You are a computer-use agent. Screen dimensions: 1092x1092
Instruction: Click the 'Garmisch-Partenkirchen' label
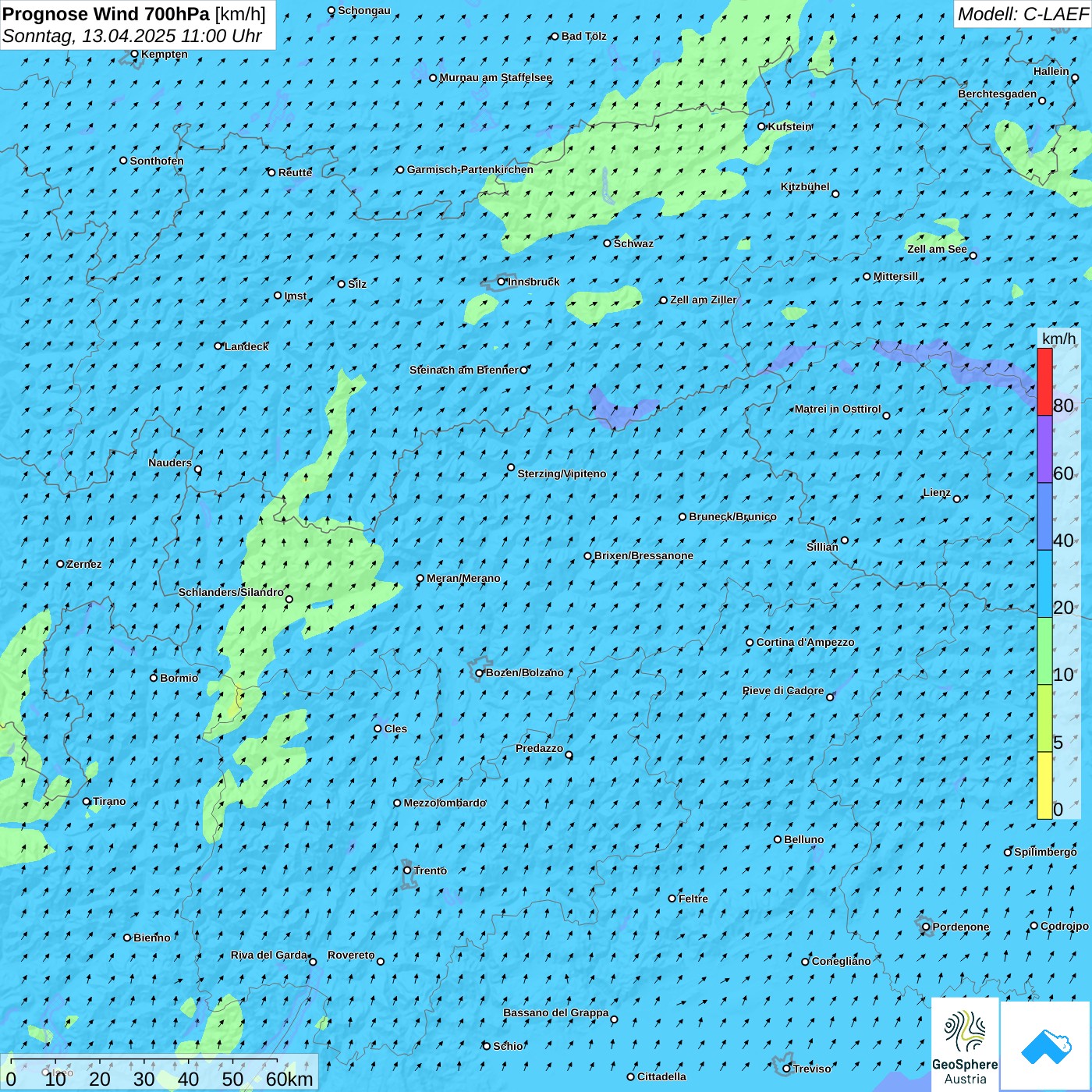click(470, 169)
